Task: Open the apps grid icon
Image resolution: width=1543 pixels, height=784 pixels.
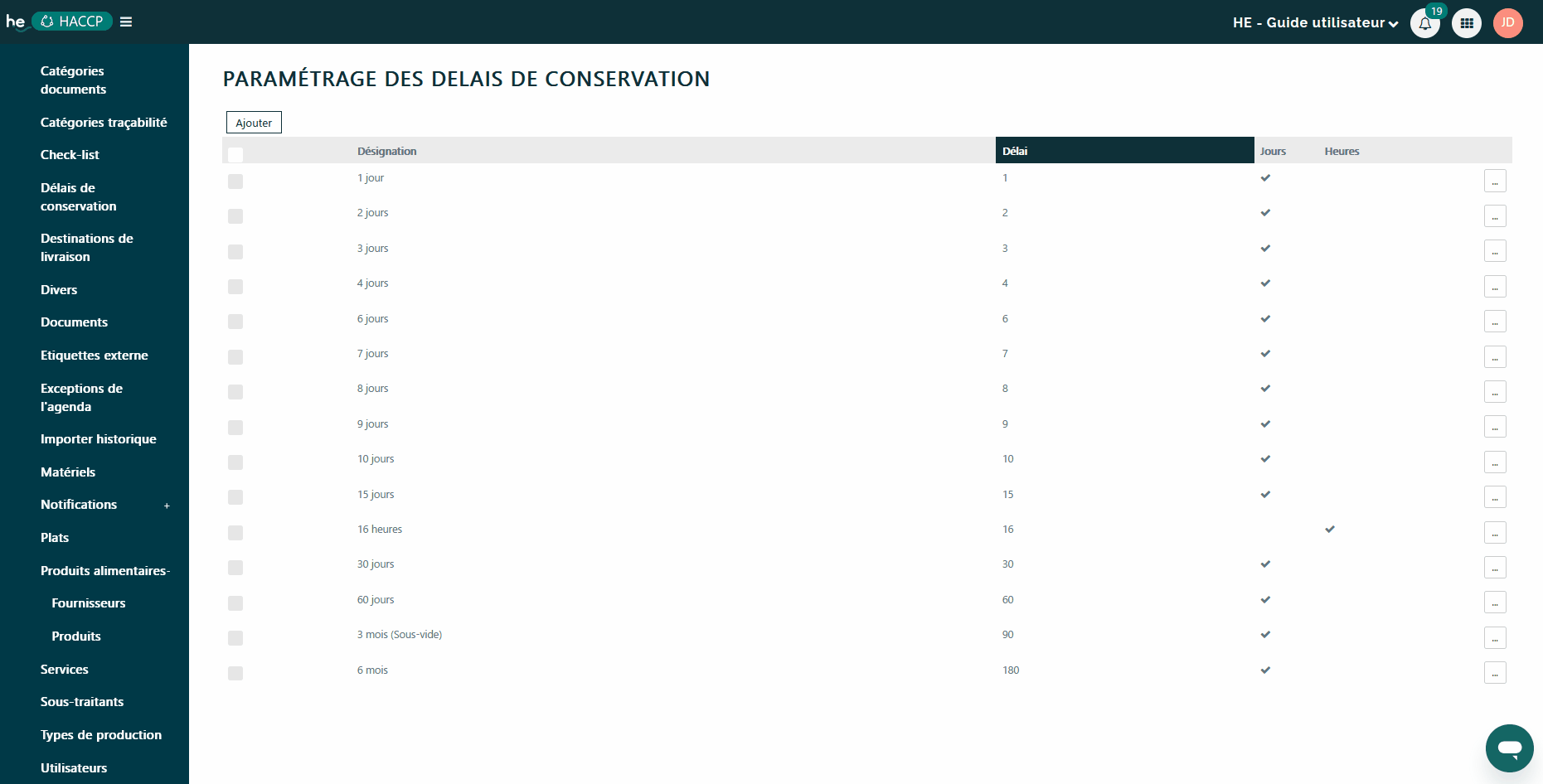Action: (1467, 23)
